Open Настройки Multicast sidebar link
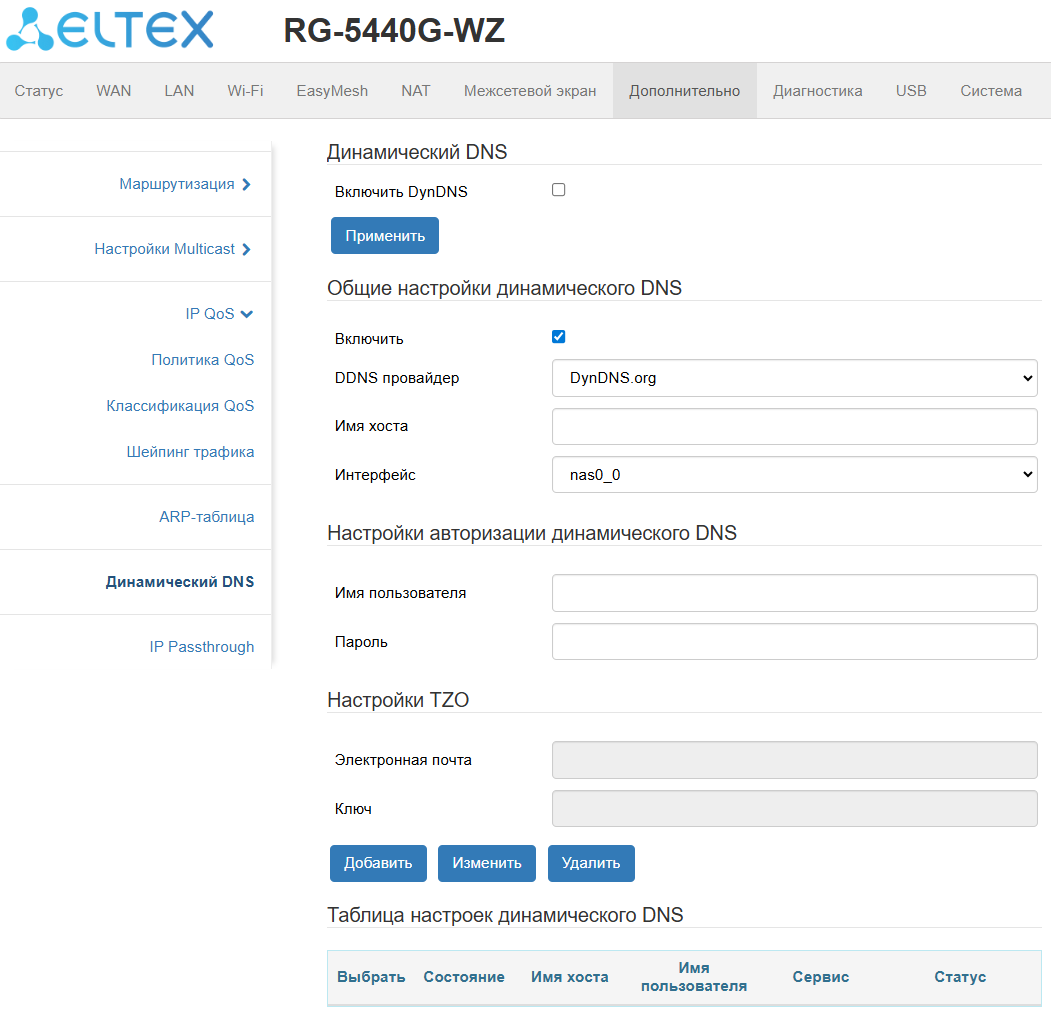 coord(164,249)
